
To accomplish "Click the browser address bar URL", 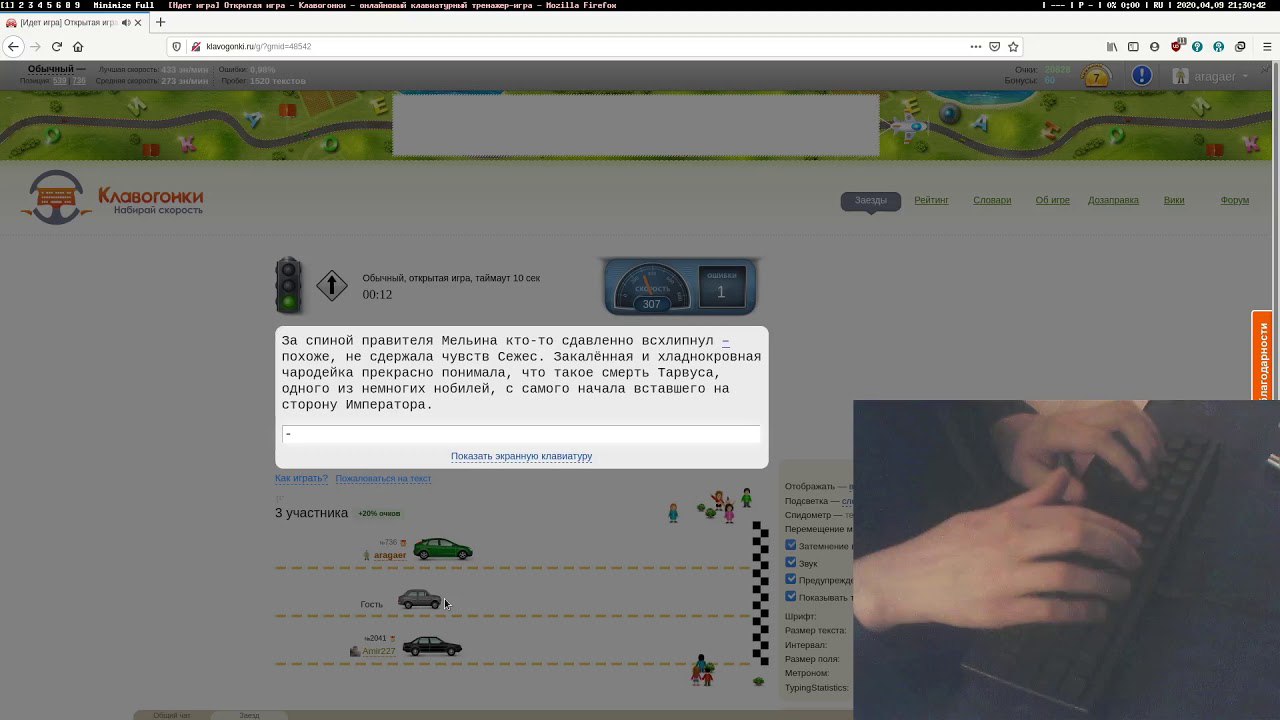I will pos(258,46).
